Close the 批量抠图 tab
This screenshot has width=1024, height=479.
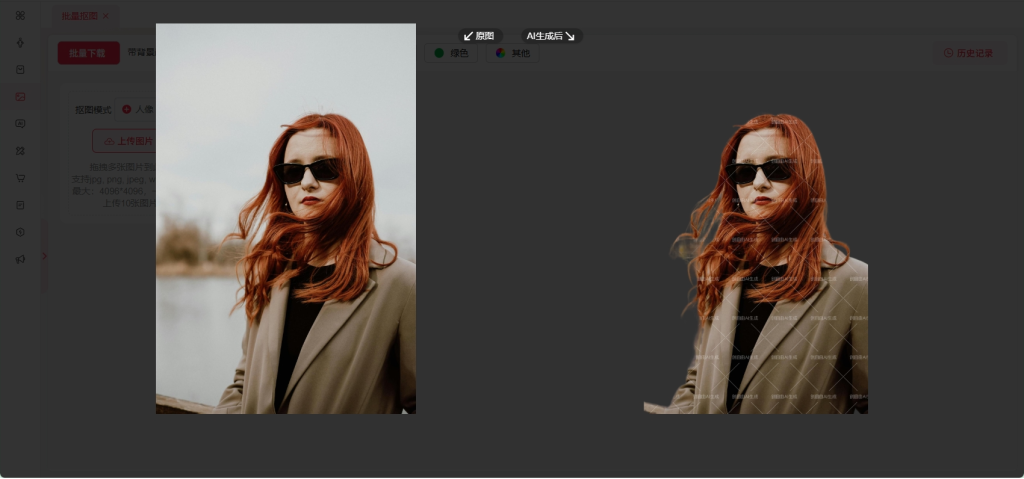point(106,16)
